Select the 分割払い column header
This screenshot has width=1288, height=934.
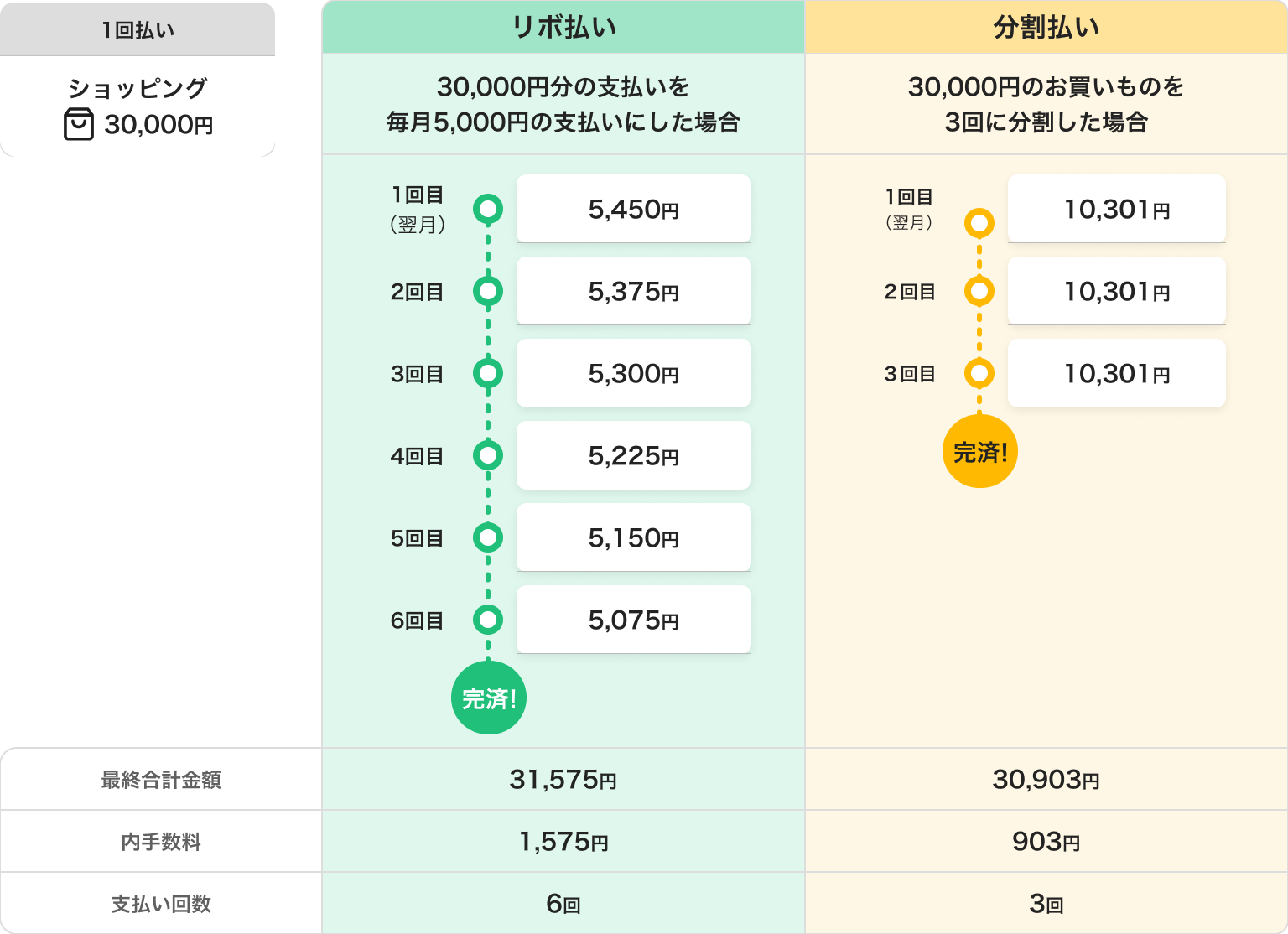[x=1046, y=28]
